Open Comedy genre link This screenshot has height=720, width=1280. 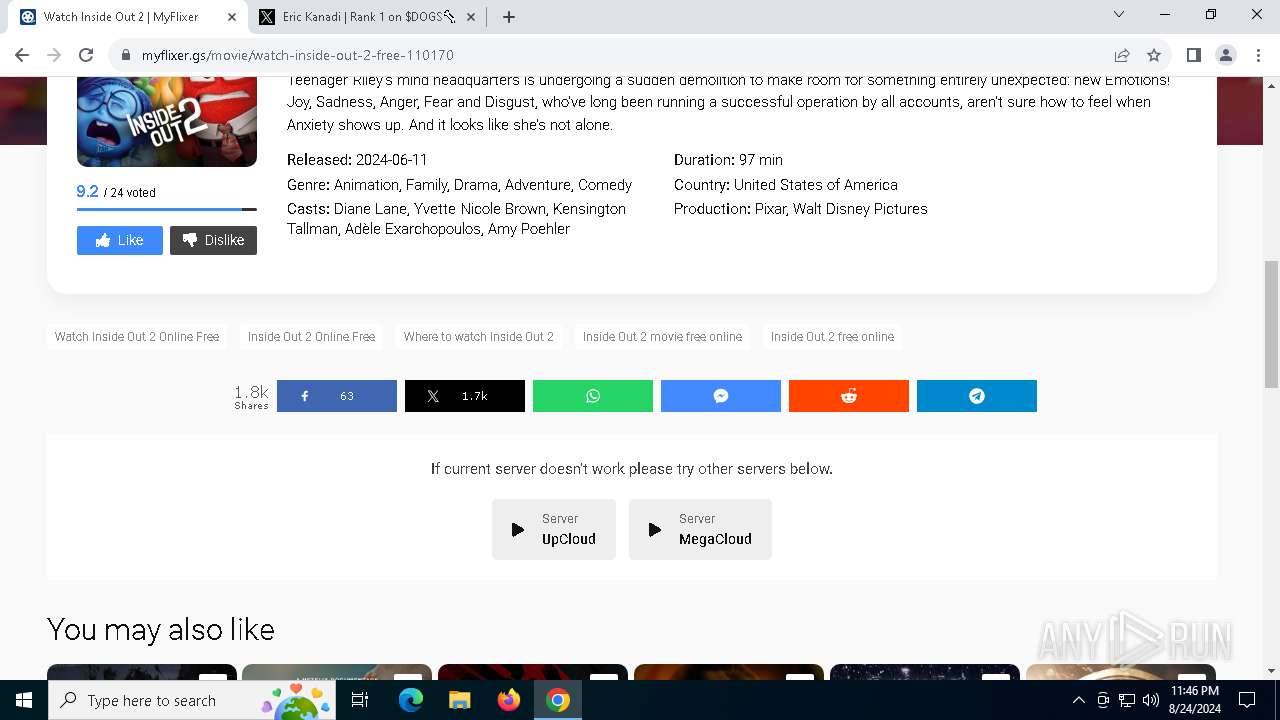click(605, 185)
